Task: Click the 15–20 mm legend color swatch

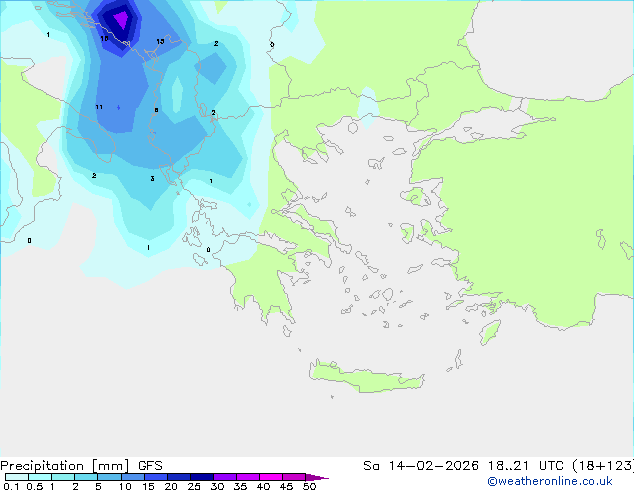Action: click(x=156, y=477)
